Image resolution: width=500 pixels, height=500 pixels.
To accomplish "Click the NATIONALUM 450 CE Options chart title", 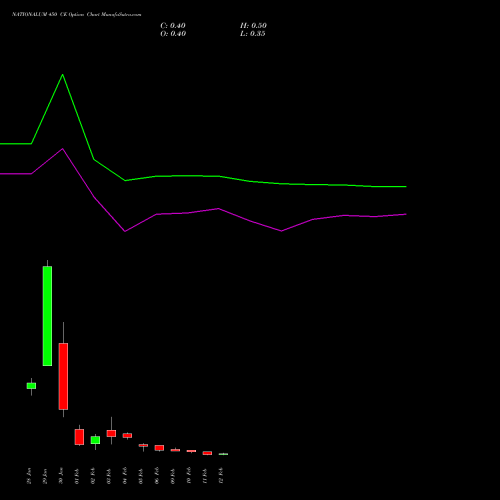I will [77, 15].
